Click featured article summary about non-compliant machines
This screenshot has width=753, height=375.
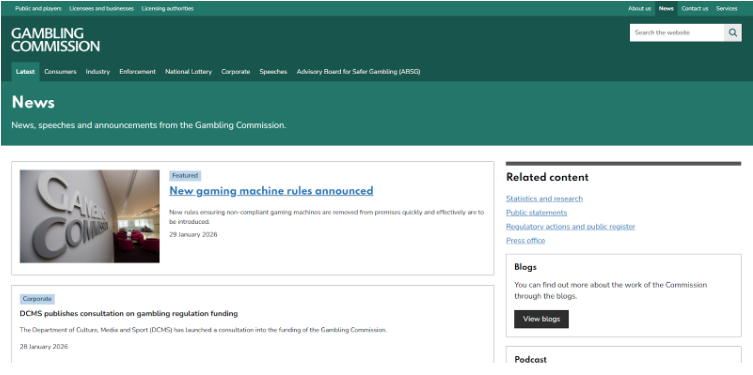point(327,217)
